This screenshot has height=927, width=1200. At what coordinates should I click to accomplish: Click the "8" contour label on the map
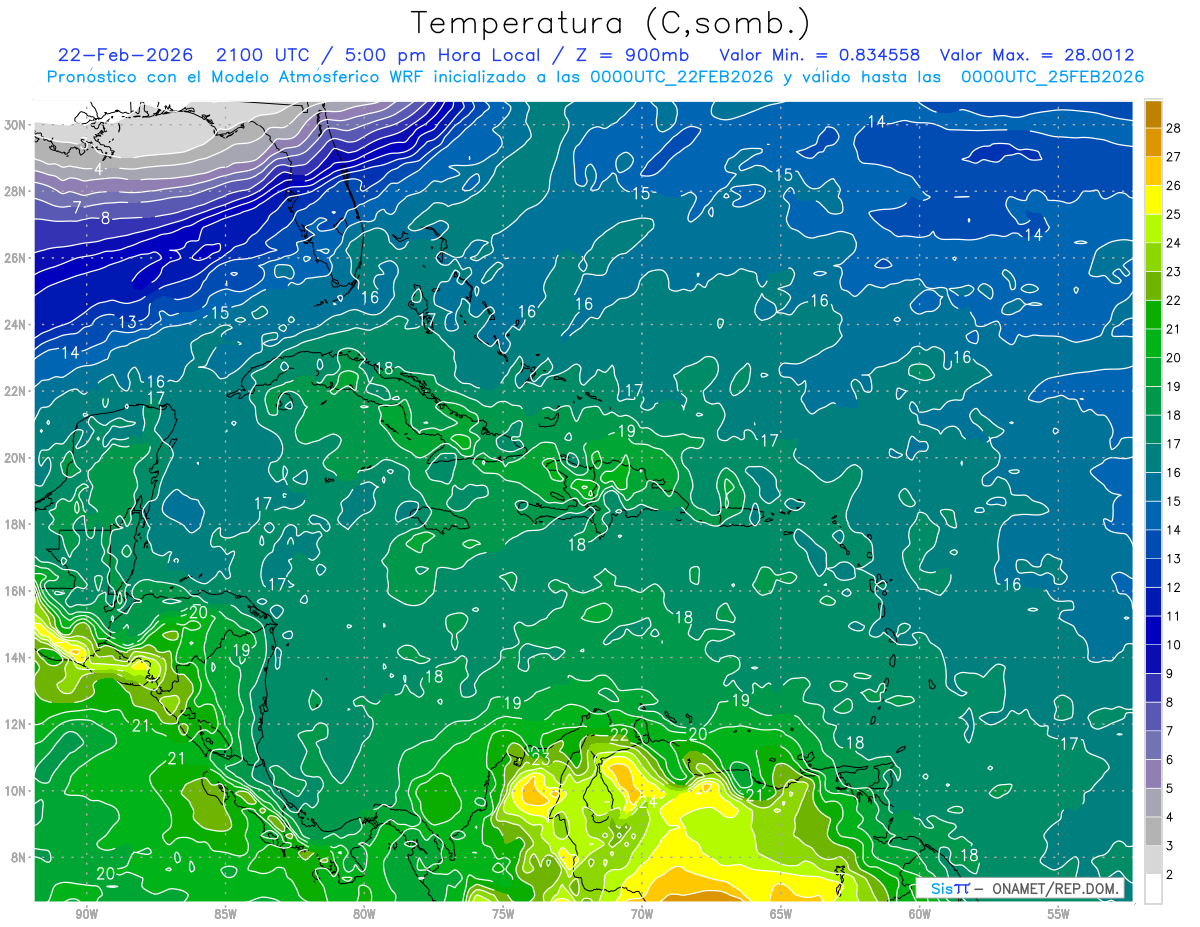coord(106,218)
